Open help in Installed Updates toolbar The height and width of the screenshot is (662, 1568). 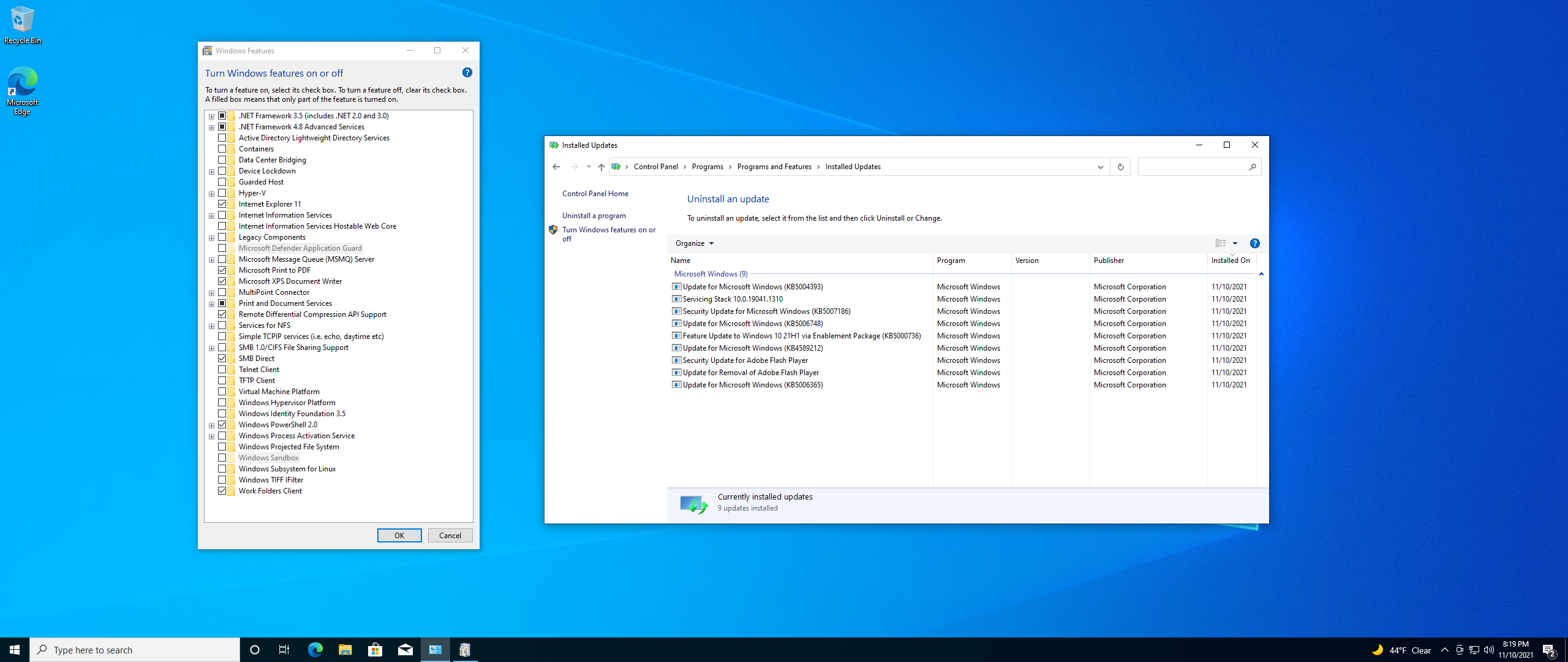point(1254,243)
